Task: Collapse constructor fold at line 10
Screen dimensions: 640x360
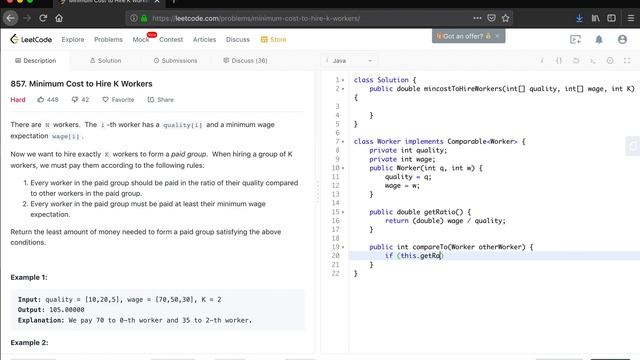Action: tap(343, 168)
